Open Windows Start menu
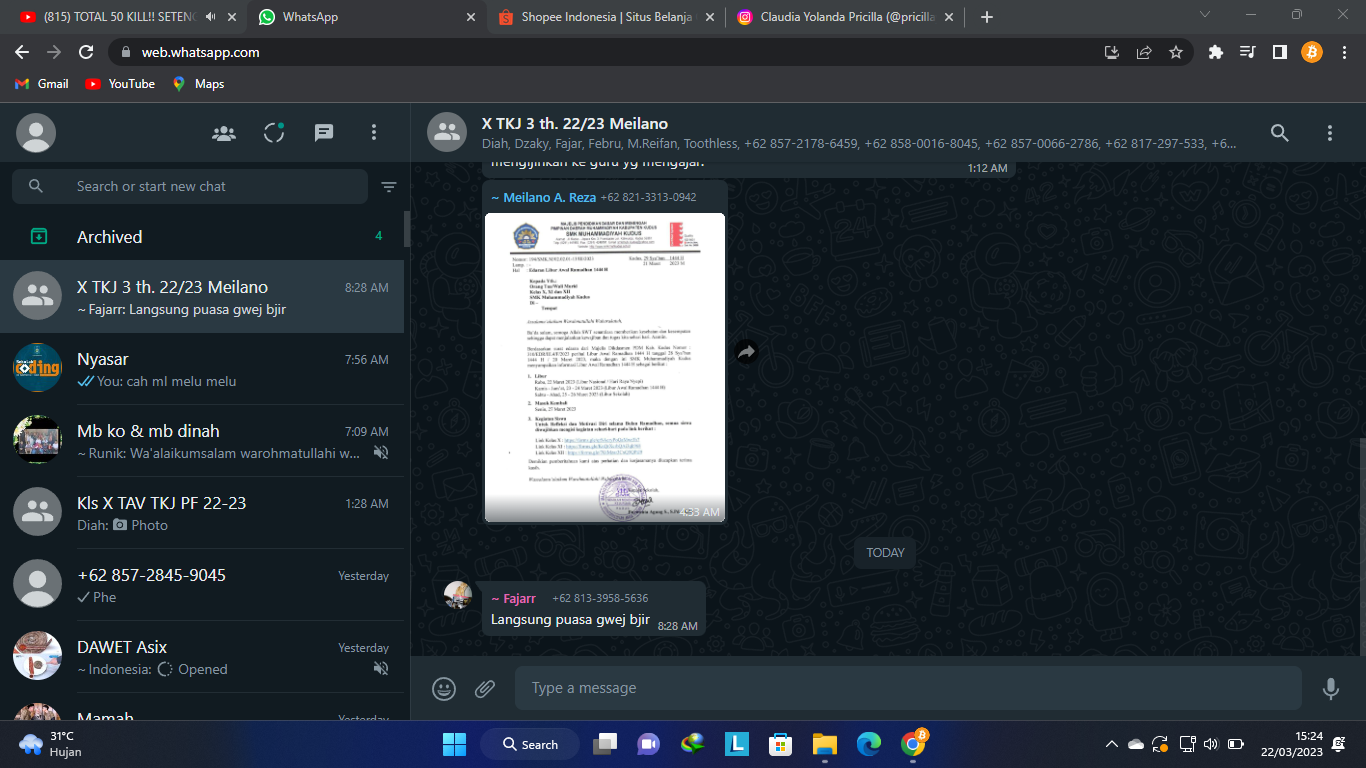 tap(454, 744)
